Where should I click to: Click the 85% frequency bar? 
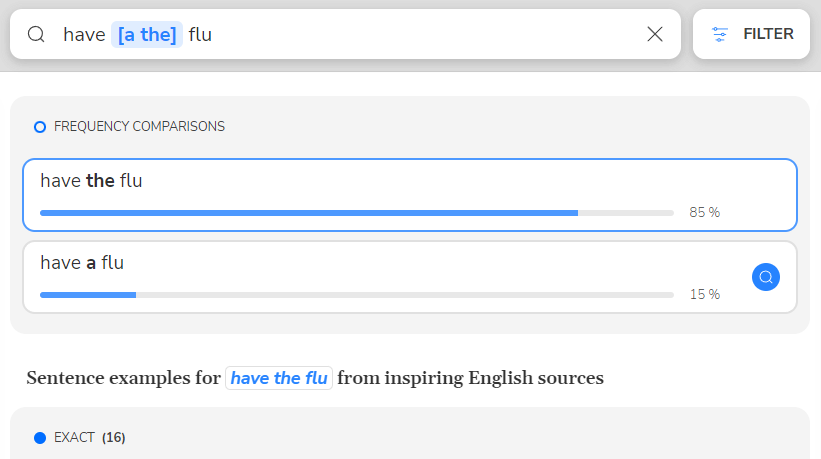(356, 213)
